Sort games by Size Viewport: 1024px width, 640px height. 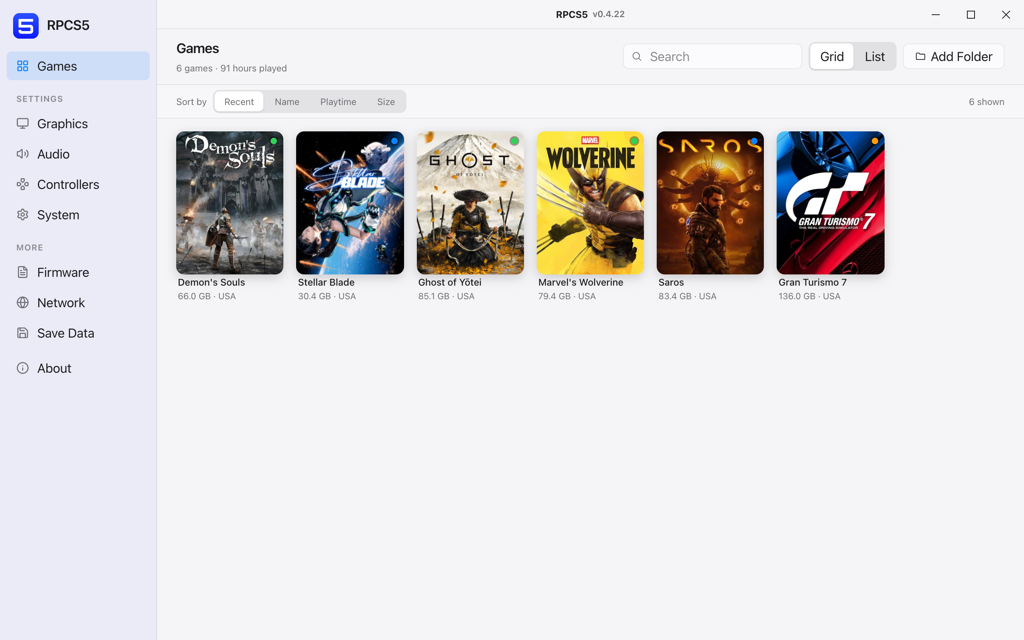click(x=386, y=102)
